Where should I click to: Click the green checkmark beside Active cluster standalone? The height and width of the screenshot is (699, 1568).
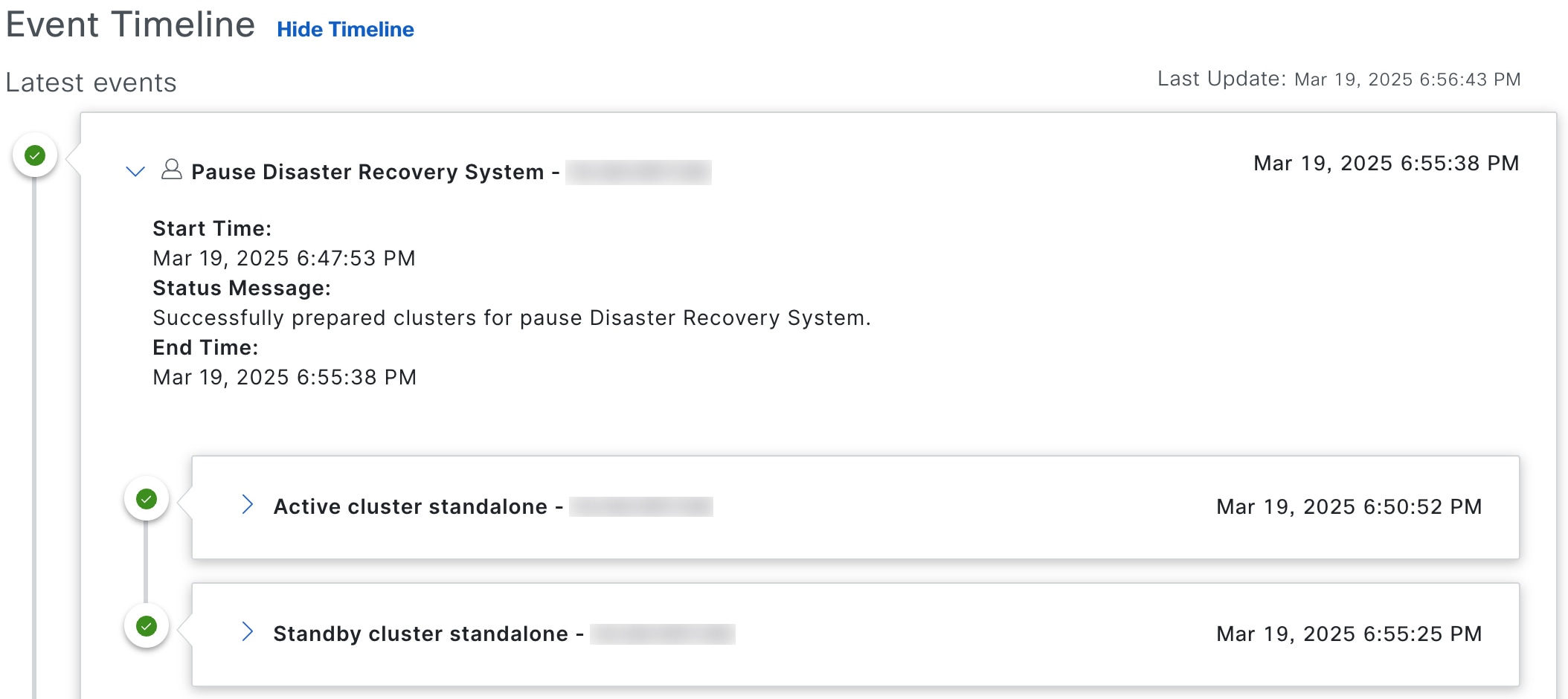click(147, 499)
